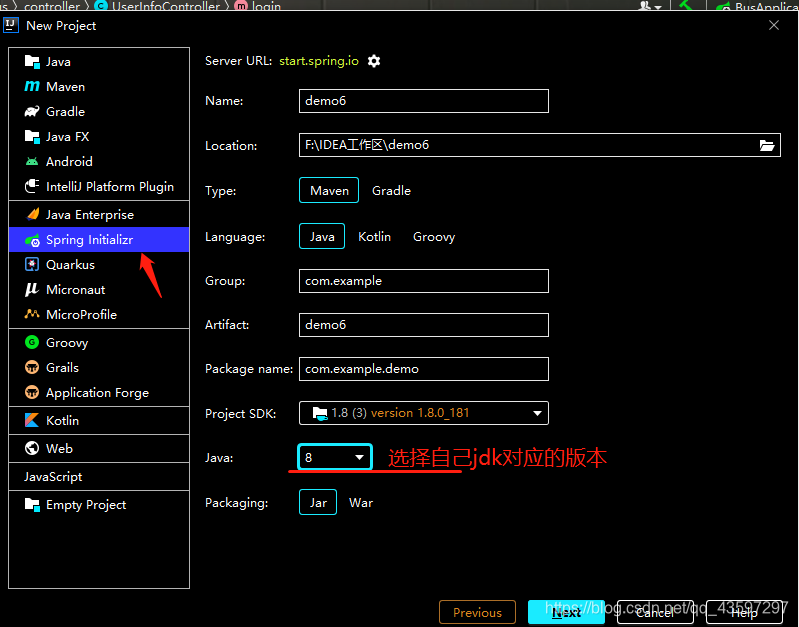Screen dimensions: 799x627
Task: Click the Java folder icon in sidebar
Action: pyautogui.click(x=32, y=62)
